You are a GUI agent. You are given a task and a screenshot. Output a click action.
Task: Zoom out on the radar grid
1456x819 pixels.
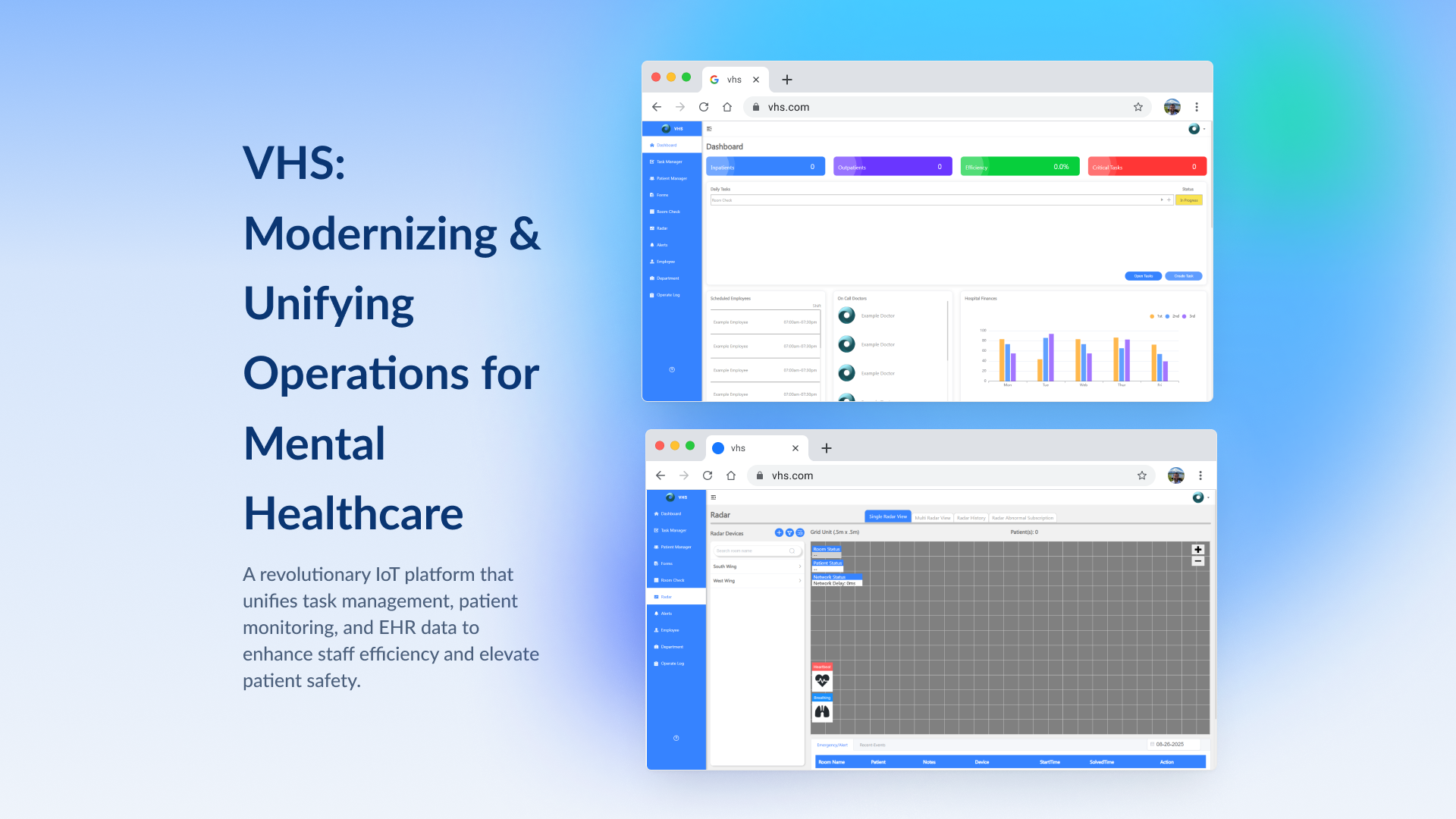click(1198, 562)
